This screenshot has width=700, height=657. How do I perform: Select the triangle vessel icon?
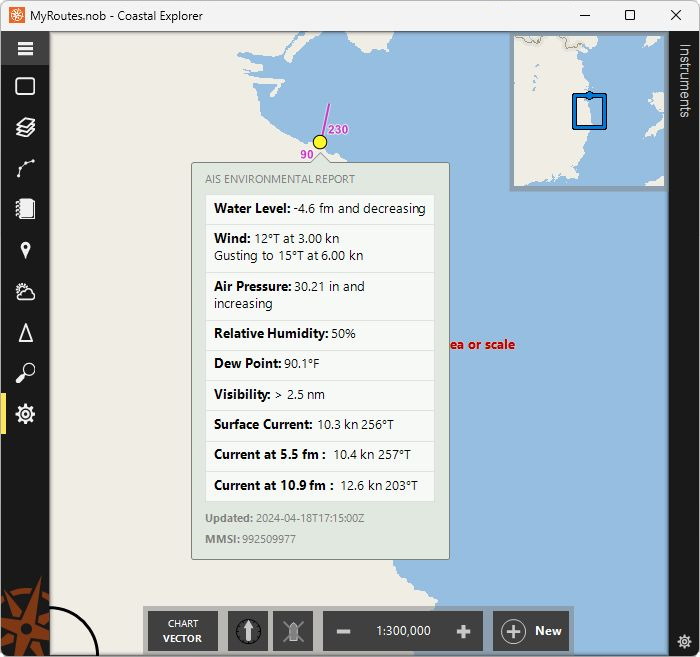click(25, 333)
